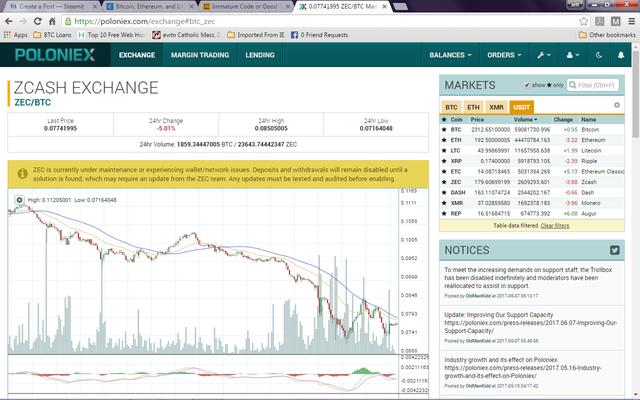
Task: Open the notifications bell icon
Action: [621, 55]
